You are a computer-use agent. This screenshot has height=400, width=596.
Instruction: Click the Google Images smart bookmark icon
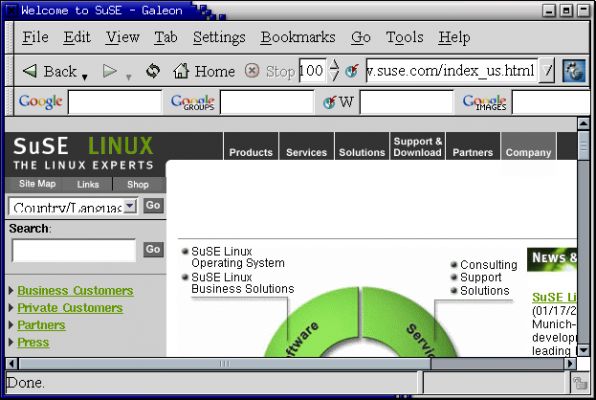484,102
